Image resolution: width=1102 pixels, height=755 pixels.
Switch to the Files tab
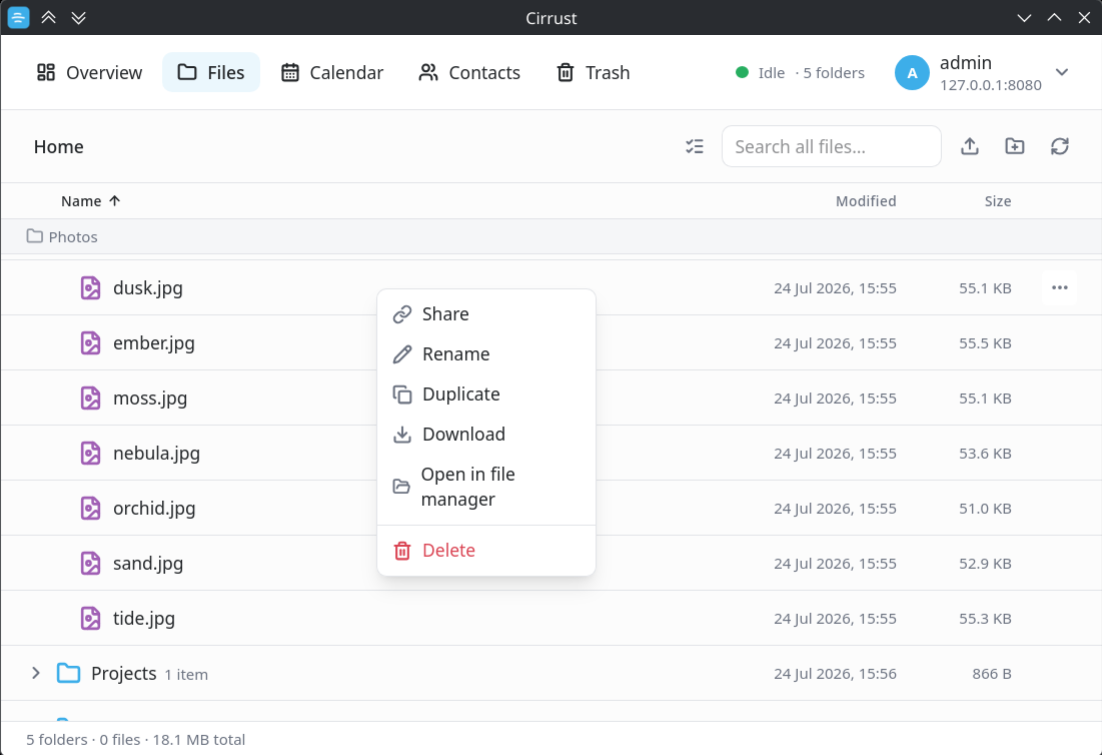pyautogui.click(x=211, y=72)
